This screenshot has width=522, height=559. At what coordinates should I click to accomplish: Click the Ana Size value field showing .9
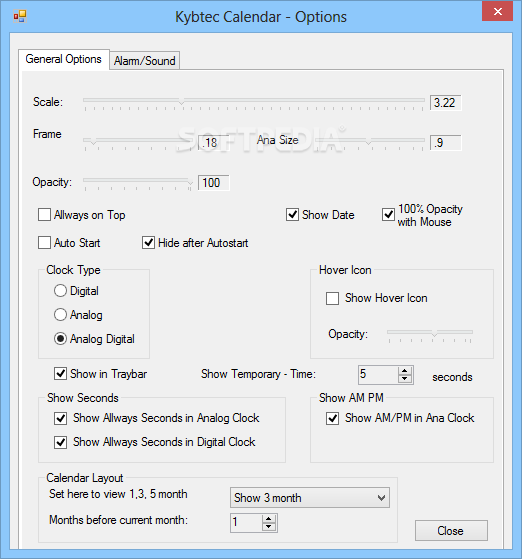[445, 143]
